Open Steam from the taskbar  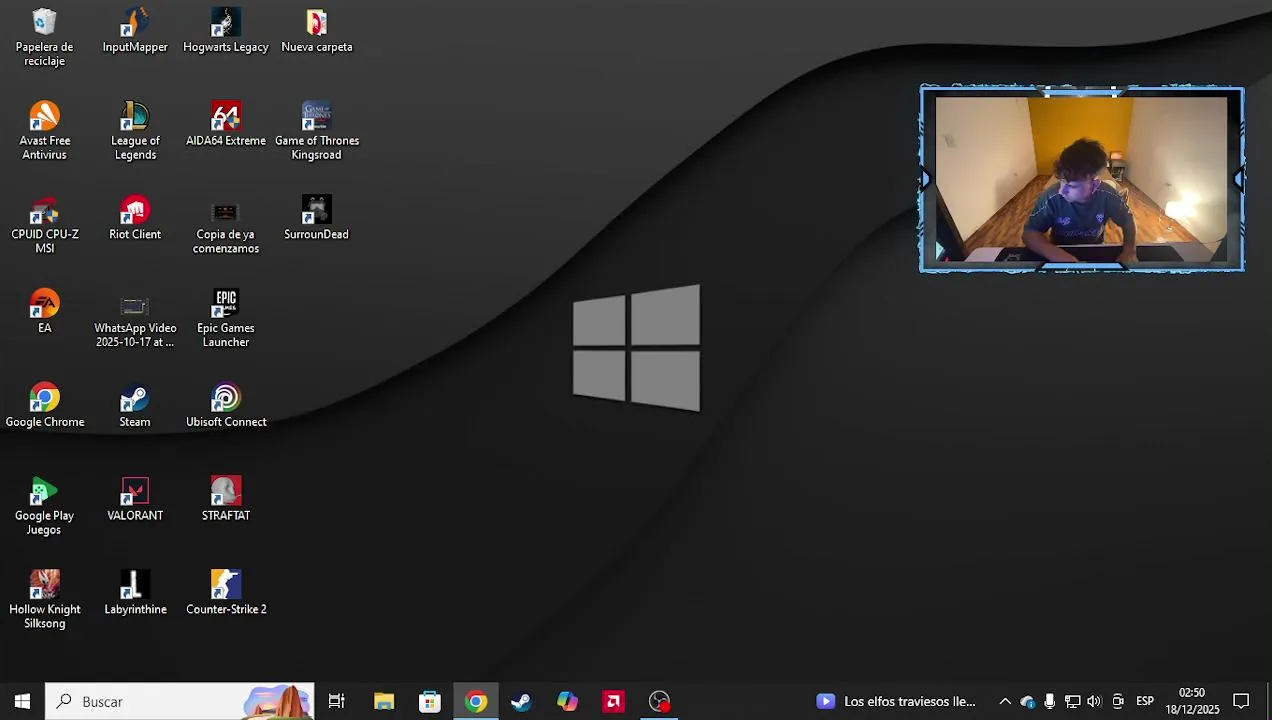click(521, 701)
